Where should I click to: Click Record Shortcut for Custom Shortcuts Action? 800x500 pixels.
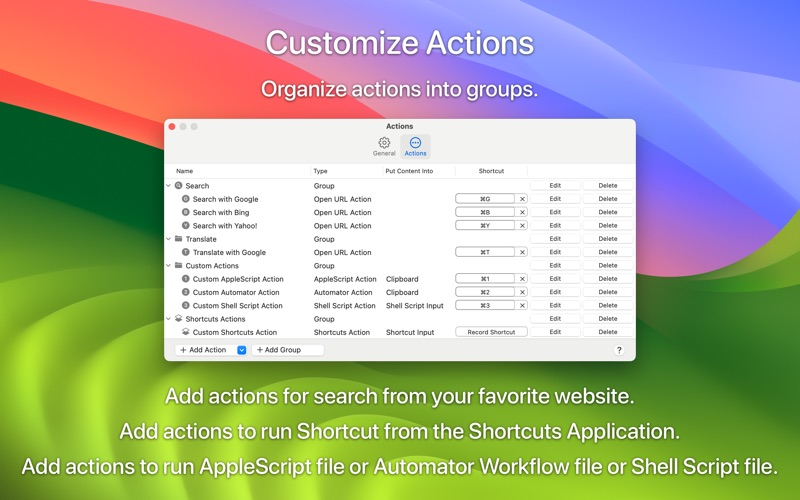coord(491,332)
